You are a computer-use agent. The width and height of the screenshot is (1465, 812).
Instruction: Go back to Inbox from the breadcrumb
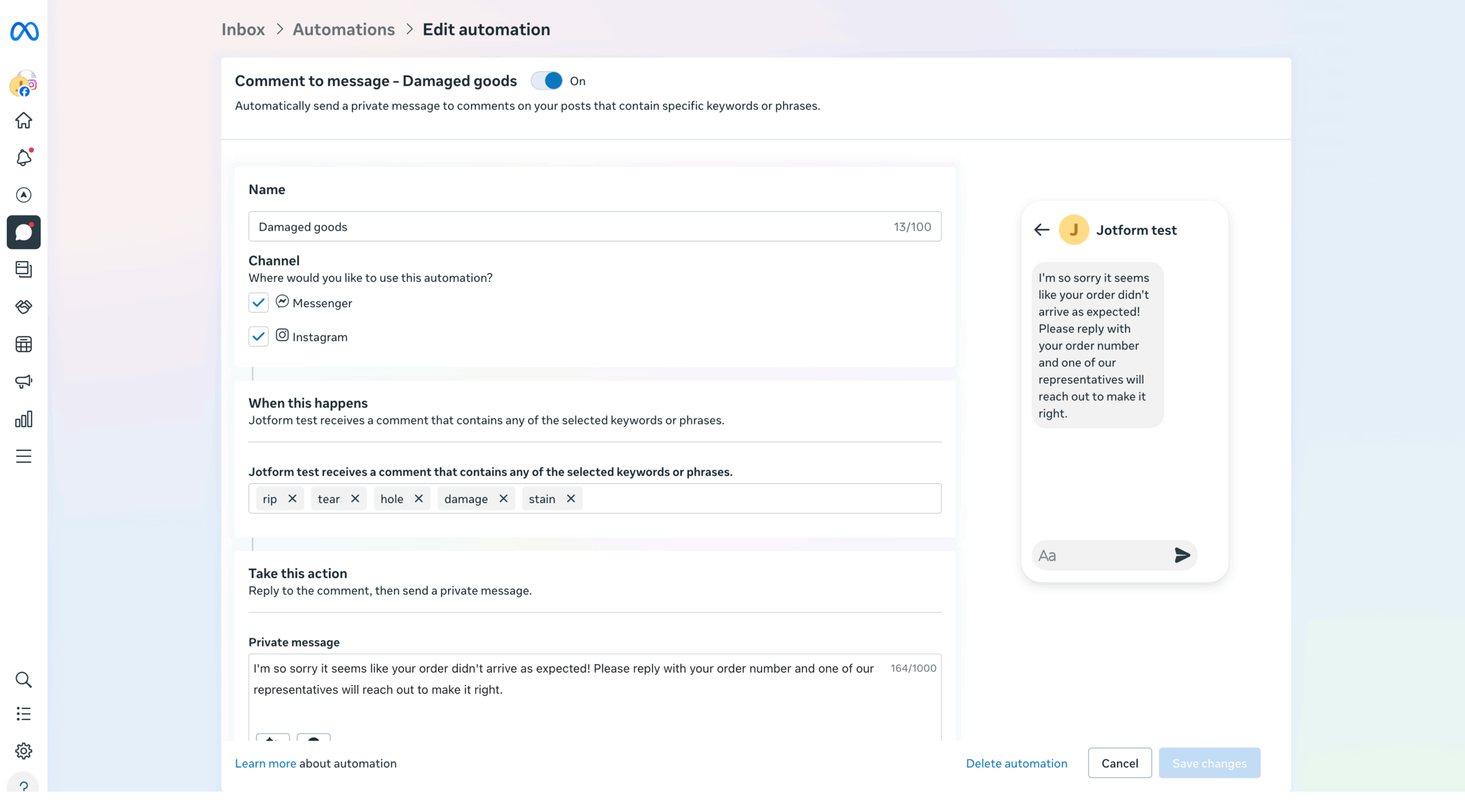coord(243,29)
